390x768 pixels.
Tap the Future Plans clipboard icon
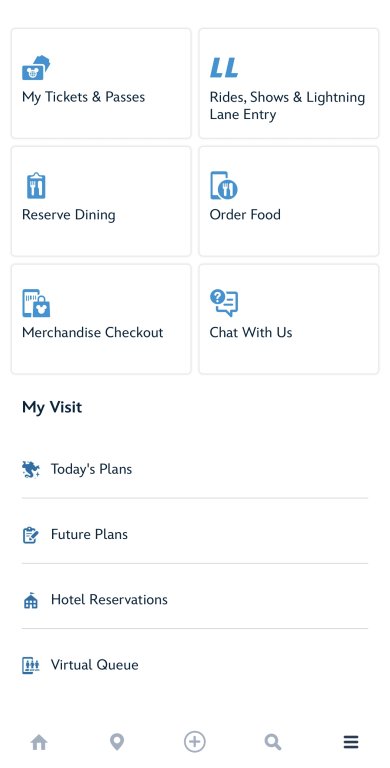[x=30, y=534]
